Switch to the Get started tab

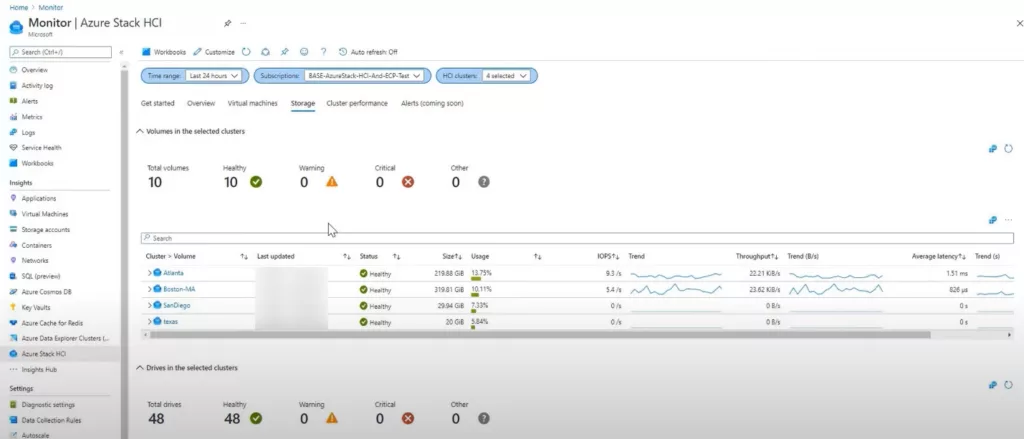click(x=157, y=103)
